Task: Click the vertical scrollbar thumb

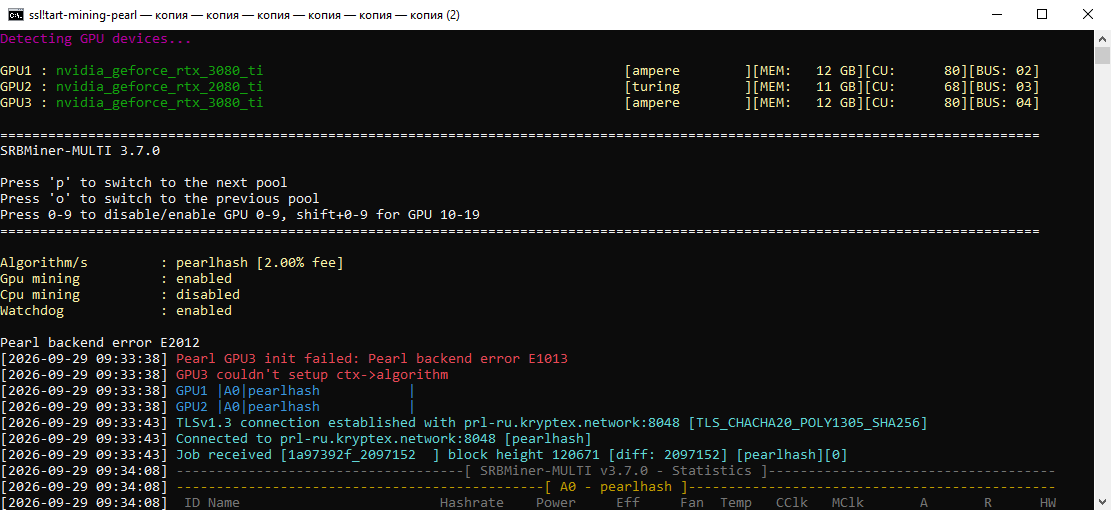Action: 1102,56
